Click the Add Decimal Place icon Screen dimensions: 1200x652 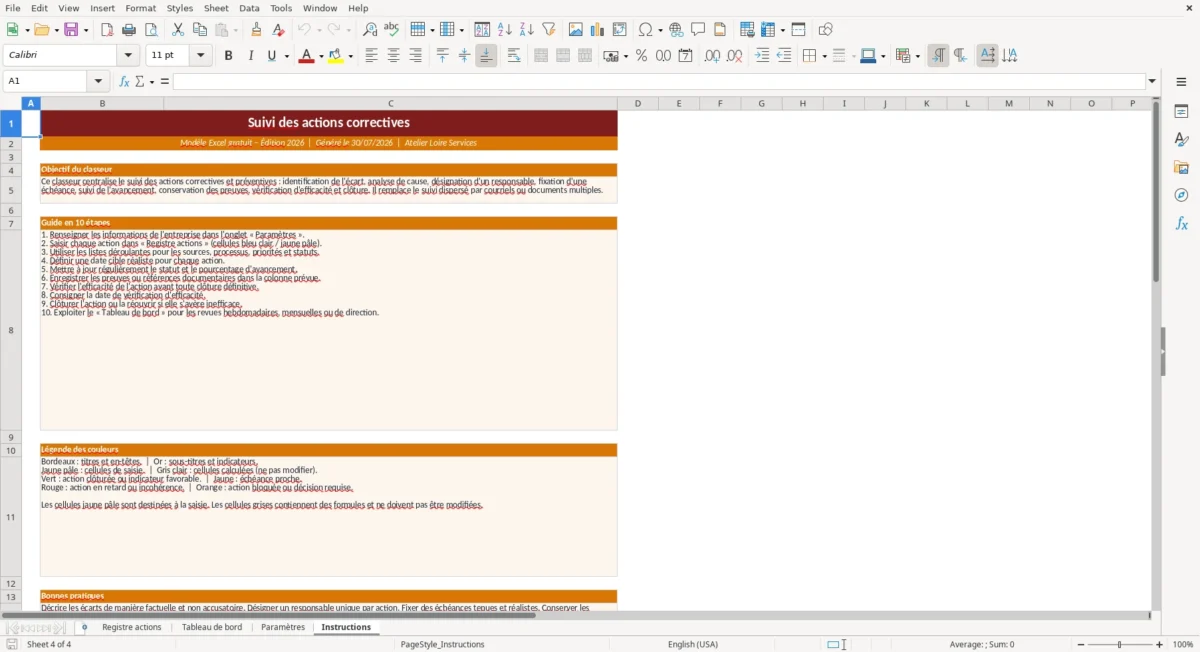(x=712, y=56)
